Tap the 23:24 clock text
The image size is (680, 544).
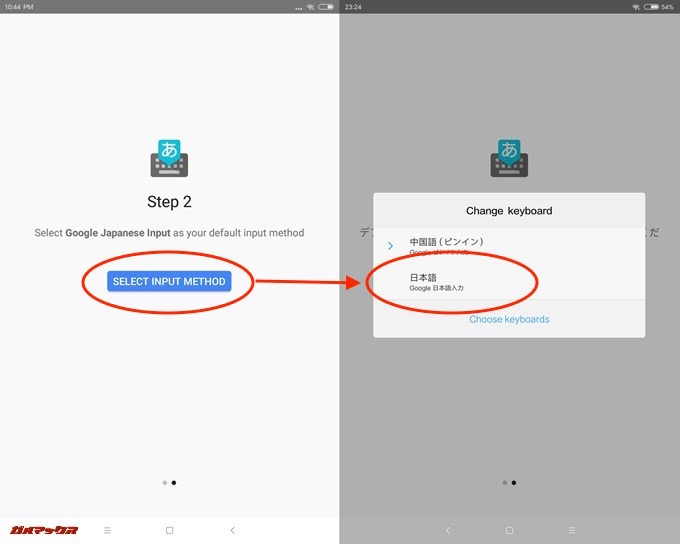tap(353, 7)
